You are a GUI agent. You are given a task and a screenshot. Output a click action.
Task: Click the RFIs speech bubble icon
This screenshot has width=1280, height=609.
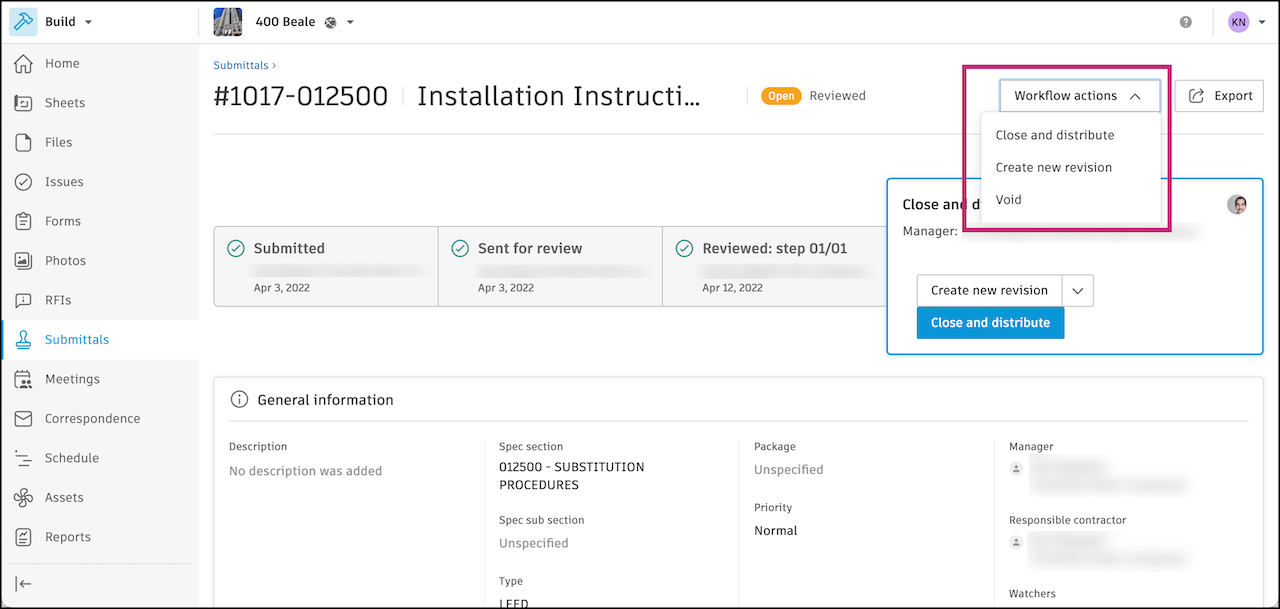24,300
